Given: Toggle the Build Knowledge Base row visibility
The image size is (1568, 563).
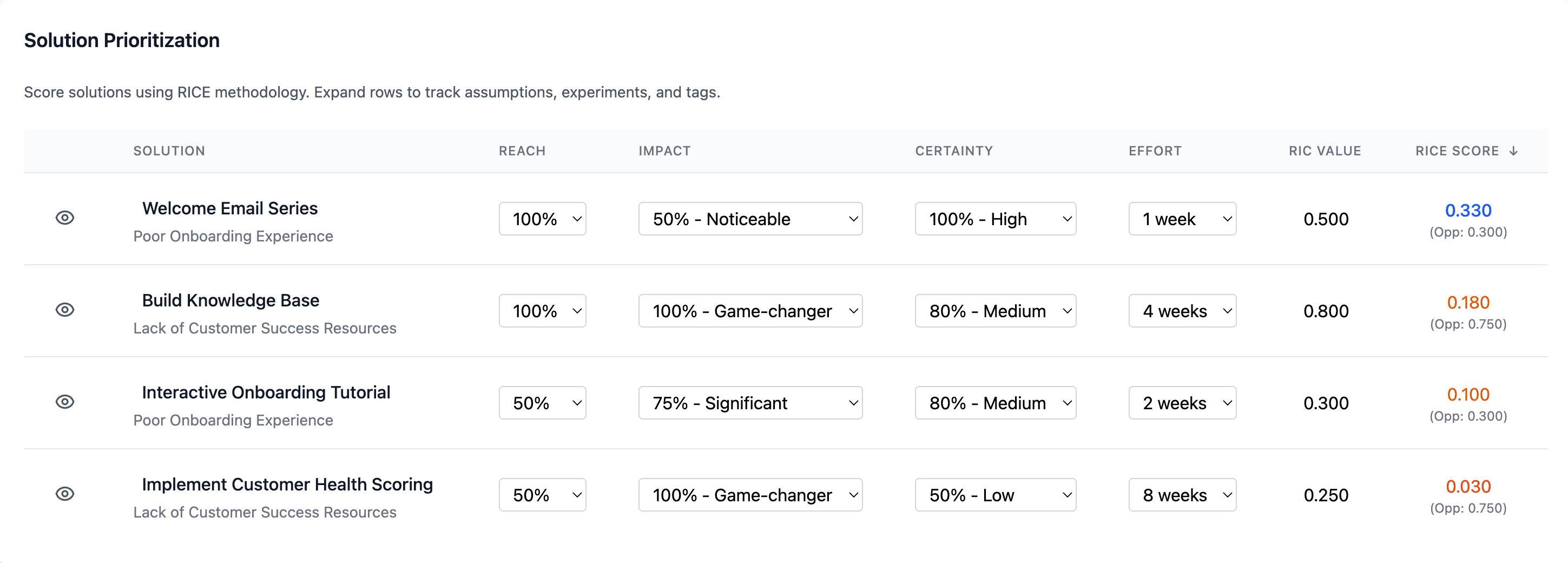Looking at the screenshot, I should (x=65, y=310).
